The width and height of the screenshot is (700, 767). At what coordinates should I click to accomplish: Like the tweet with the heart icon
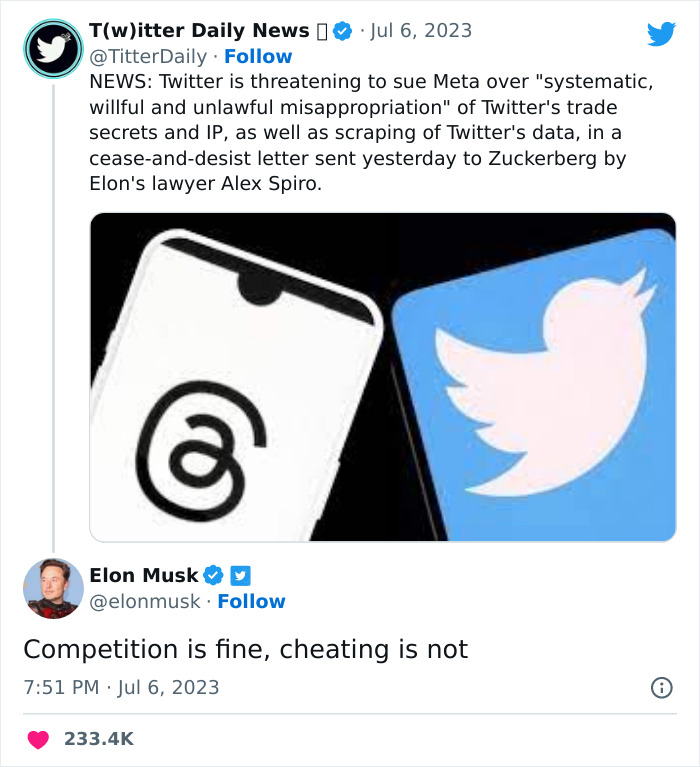(x=39, y=739)
